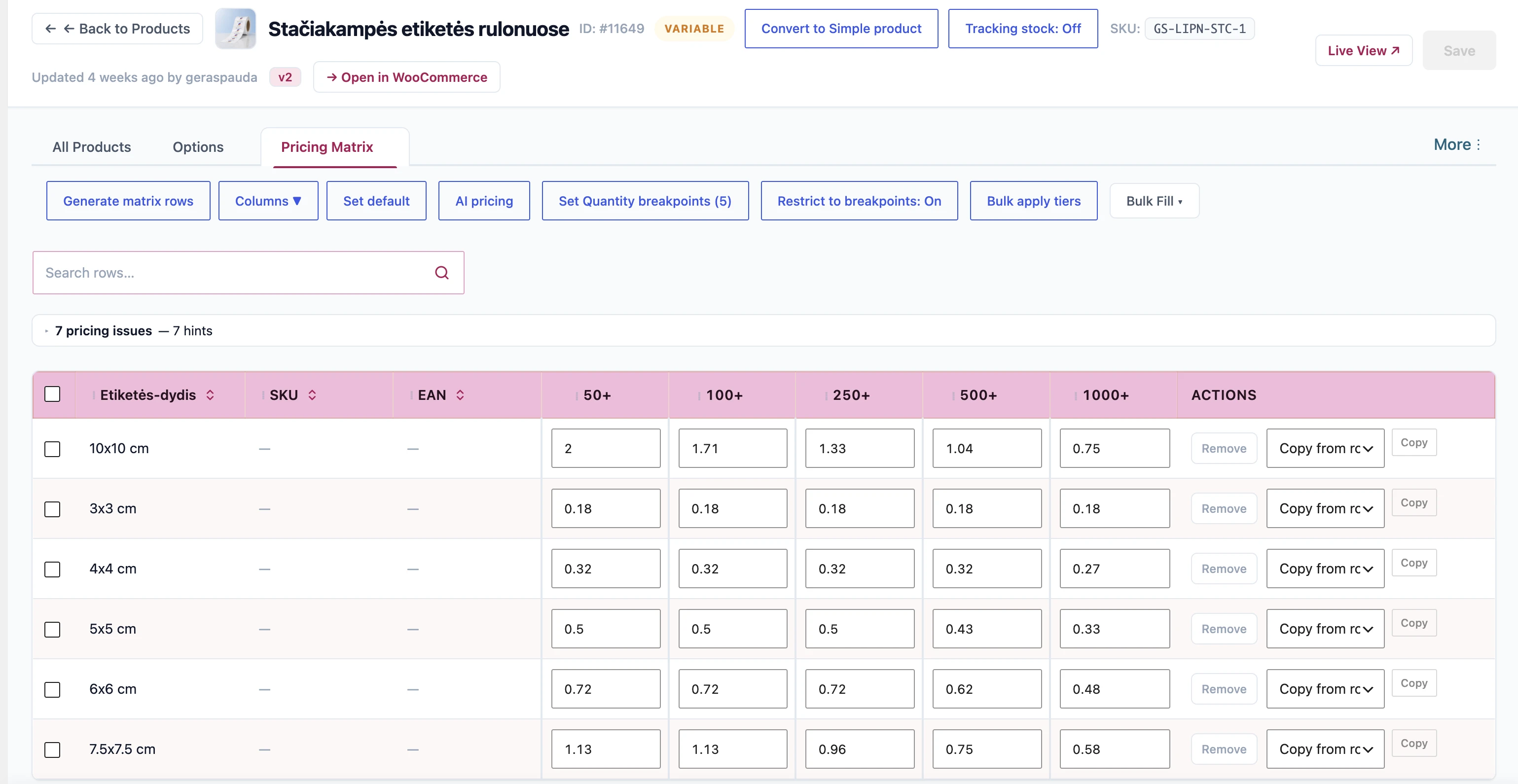Click the product thumbnail image
Image resolution: width=1518 pixels, height=784 pixels.
coord(236,28)
